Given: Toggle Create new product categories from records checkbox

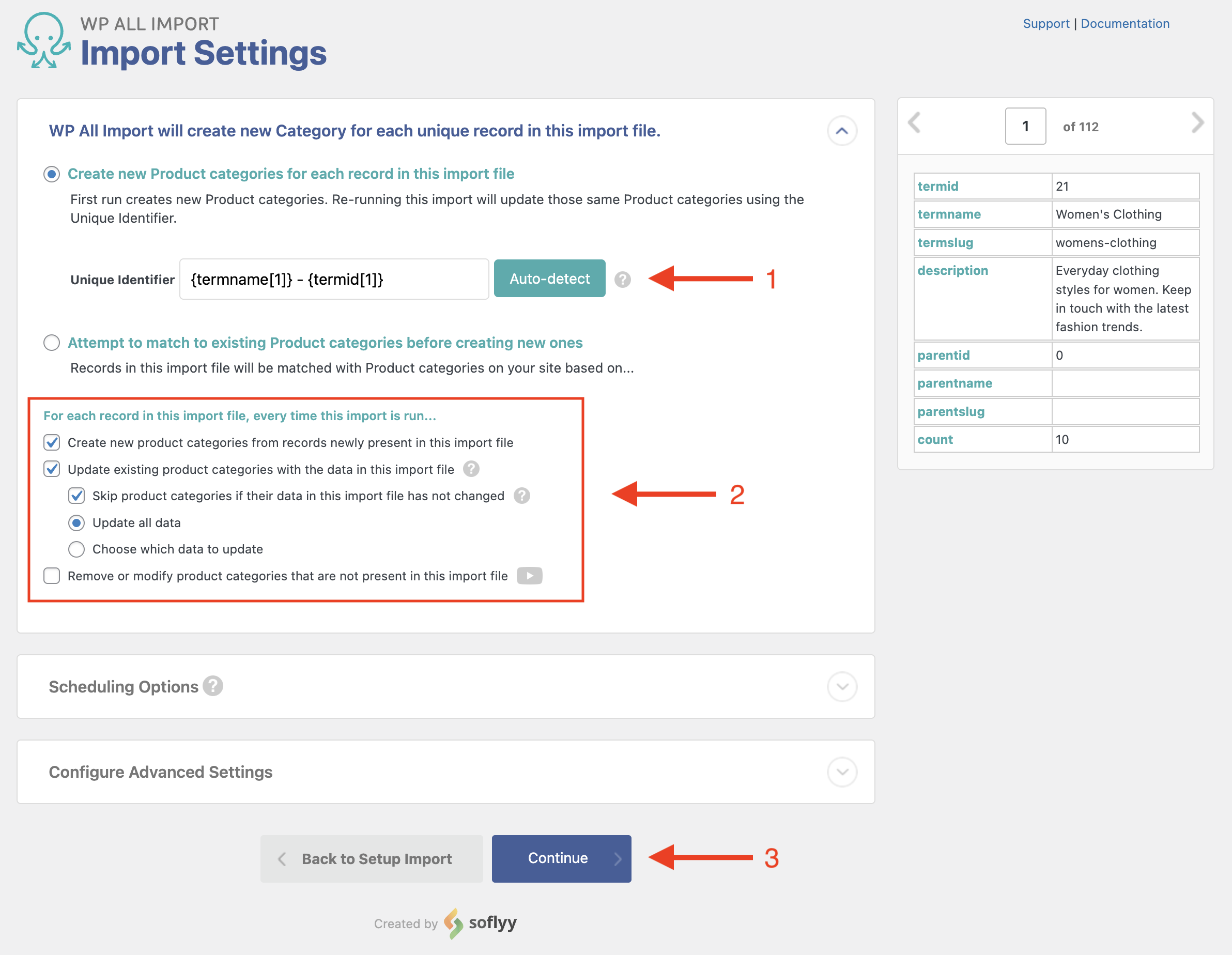Looking at the screenshot, I should pyautogui.click(x=52, y=442).
